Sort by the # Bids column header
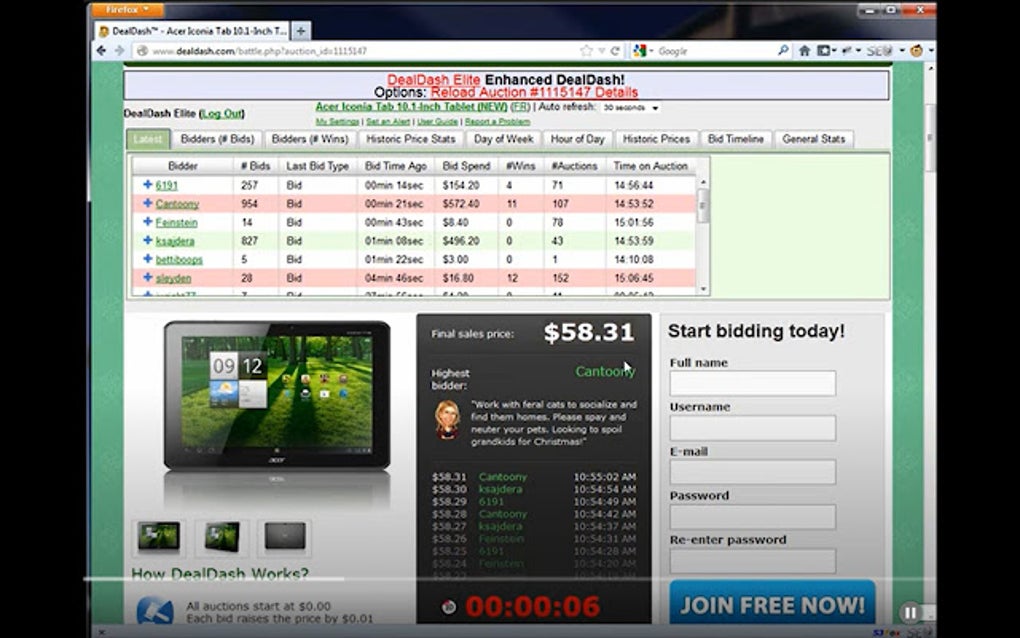Image resolution: width=1020 pixels, height=638 pixels. pos(256,166)
